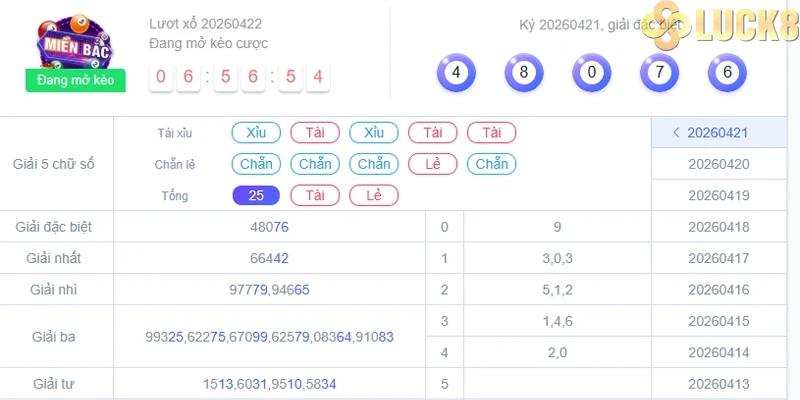Click the Giải 5 chữ số label
Viewport: 800px width, 400px height.
pos(54,164)
